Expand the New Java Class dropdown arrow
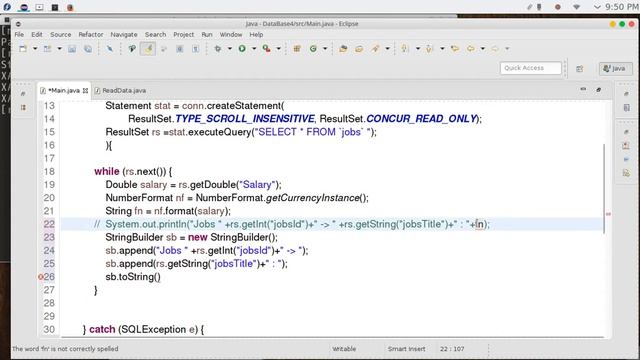 (x=325, y=49)
